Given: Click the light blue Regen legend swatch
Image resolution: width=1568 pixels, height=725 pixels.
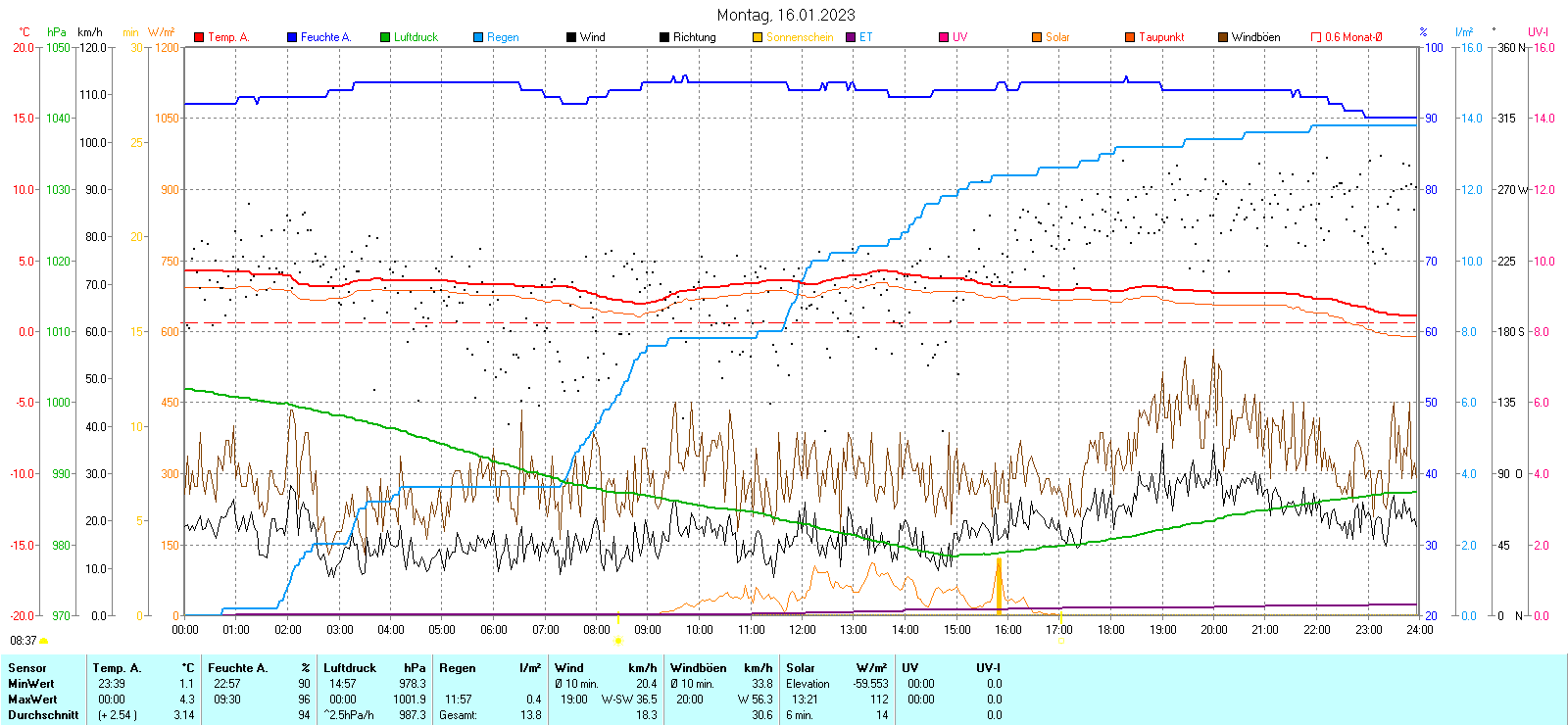Looking at the screenshot, I should click(x=478, y=37).
